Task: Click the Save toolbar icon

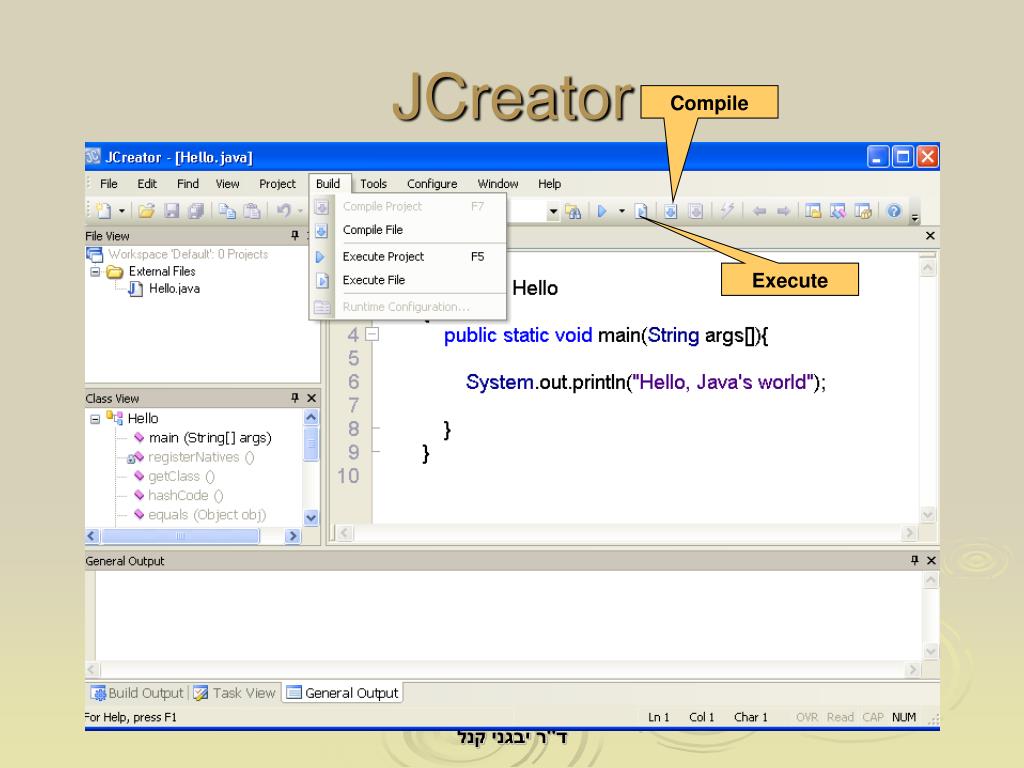Action: coord(172,210)
